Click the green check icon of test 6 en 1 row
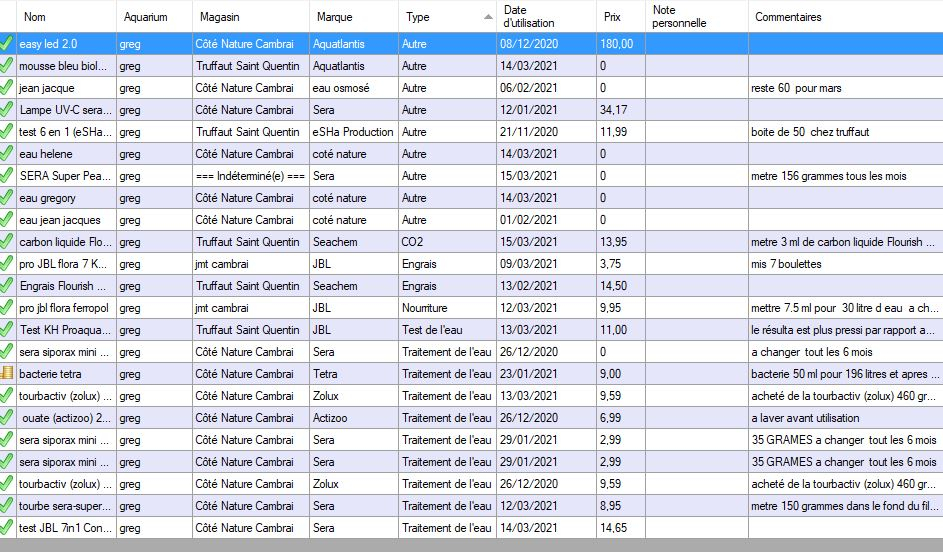This screenshot has width=943, height=552. tap(7, 131)
